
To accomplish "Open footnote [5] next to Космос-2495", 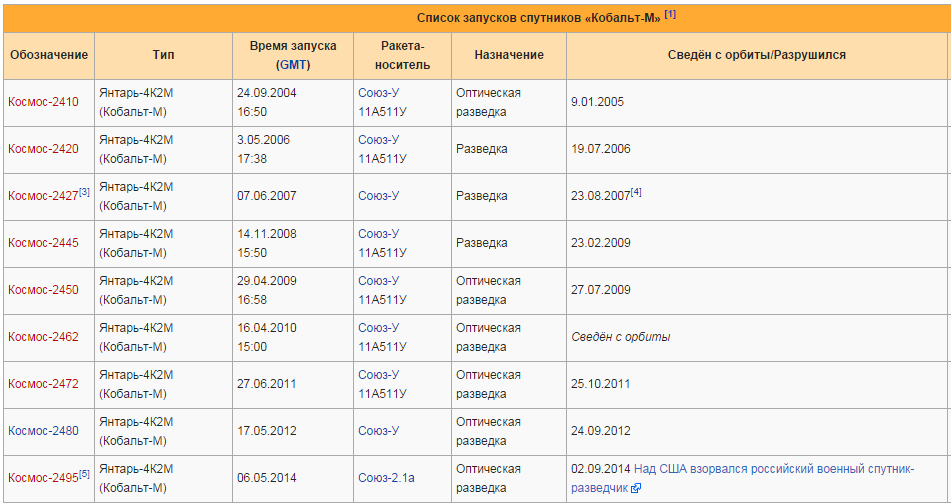I will [84, 474].
